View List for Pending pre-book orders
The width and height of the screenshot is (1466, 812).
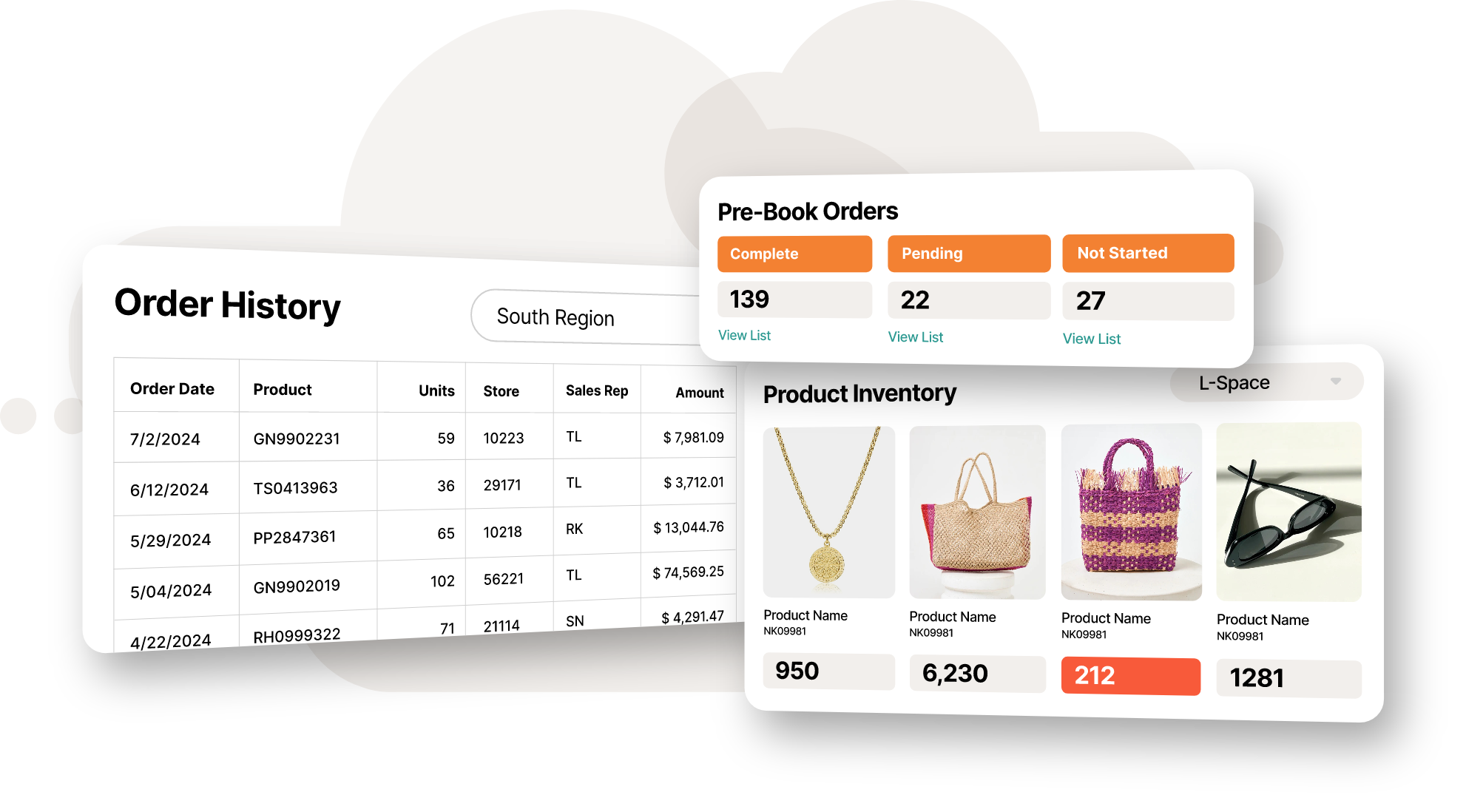pyautogui.click(x=916, y=336)
